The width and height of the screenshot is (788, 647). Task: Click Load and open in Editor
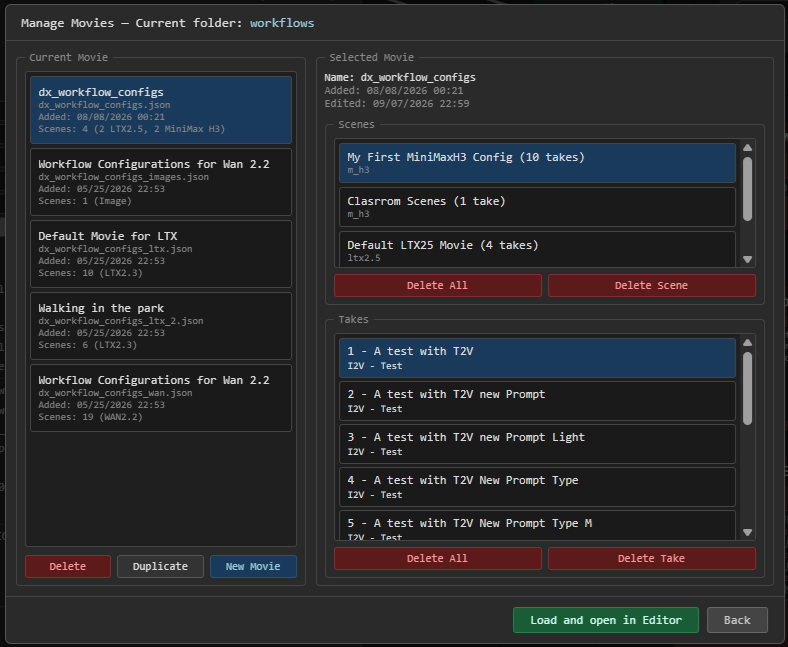click(x=606, y=620)
